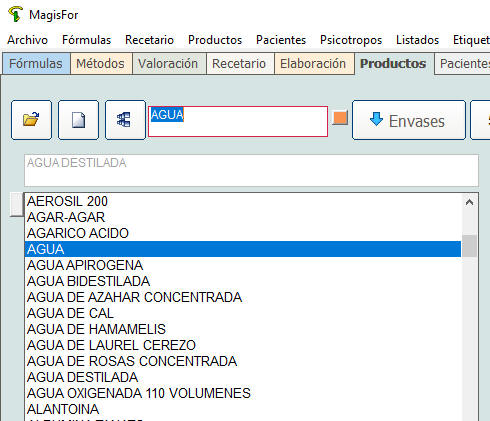Click the new blank document icon button
This screenshot has height=421, width=490.
(x=78, y=120)
